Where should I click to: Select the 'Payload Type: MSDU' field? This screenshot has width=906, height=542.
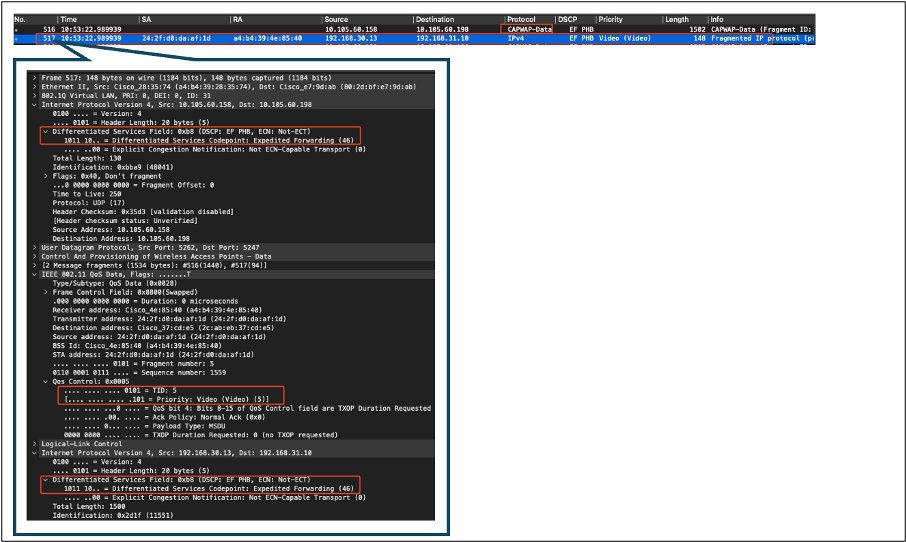tap(144, 426)
